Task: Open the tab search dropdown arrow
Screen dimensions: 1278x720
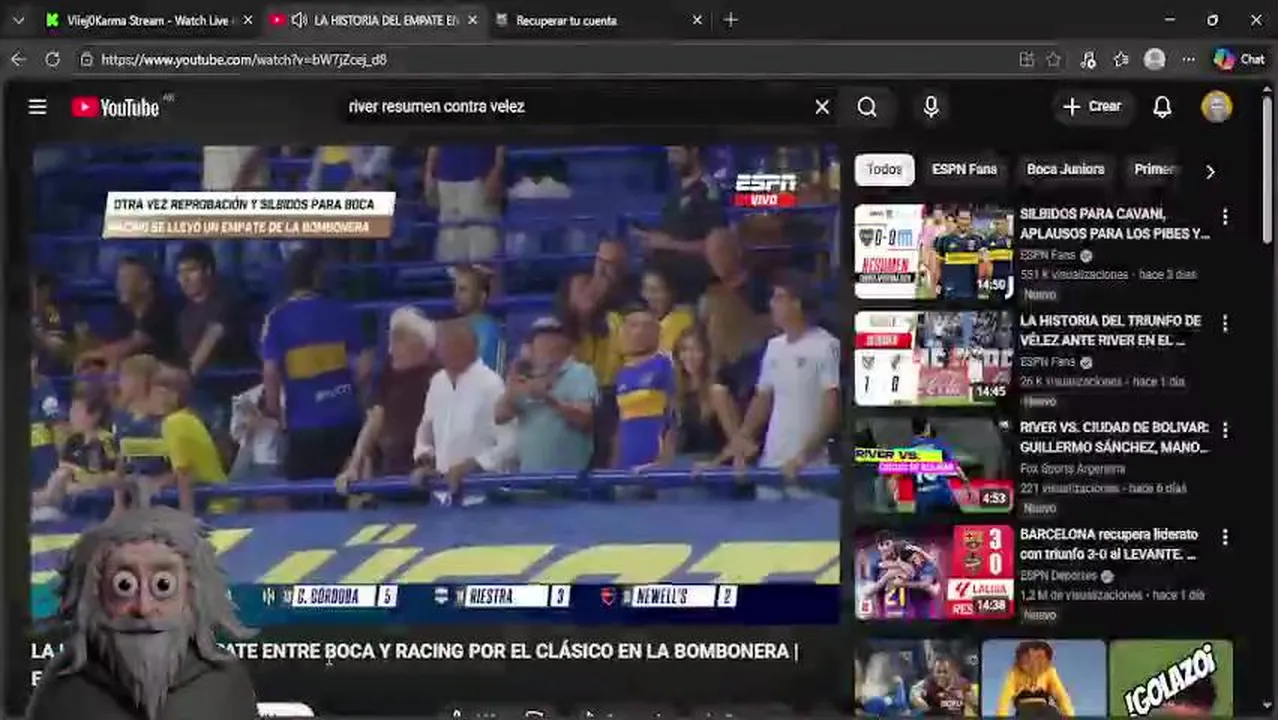Action: point(18,20)
